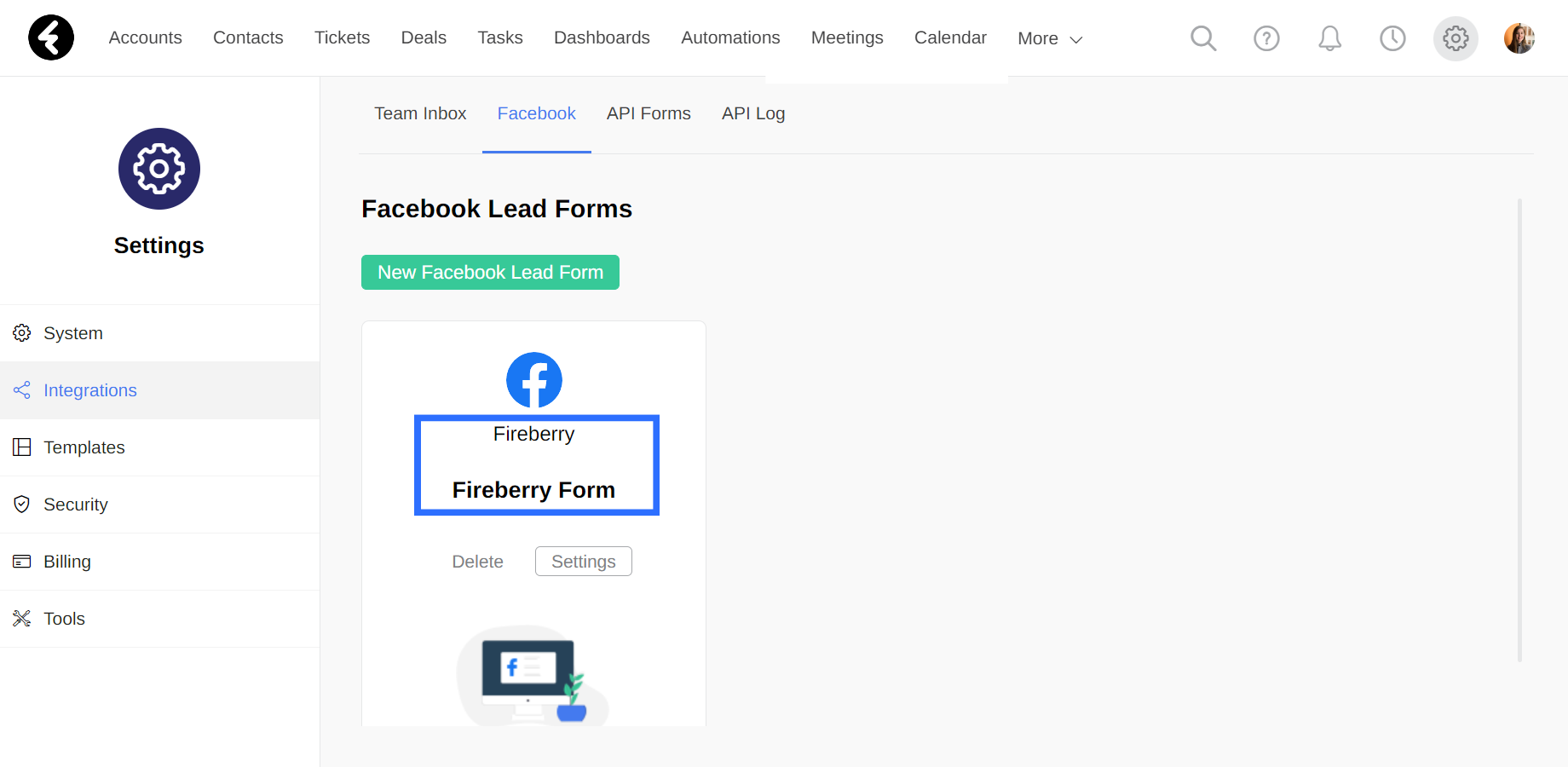Select the Facebook tab

coord(537,113)
